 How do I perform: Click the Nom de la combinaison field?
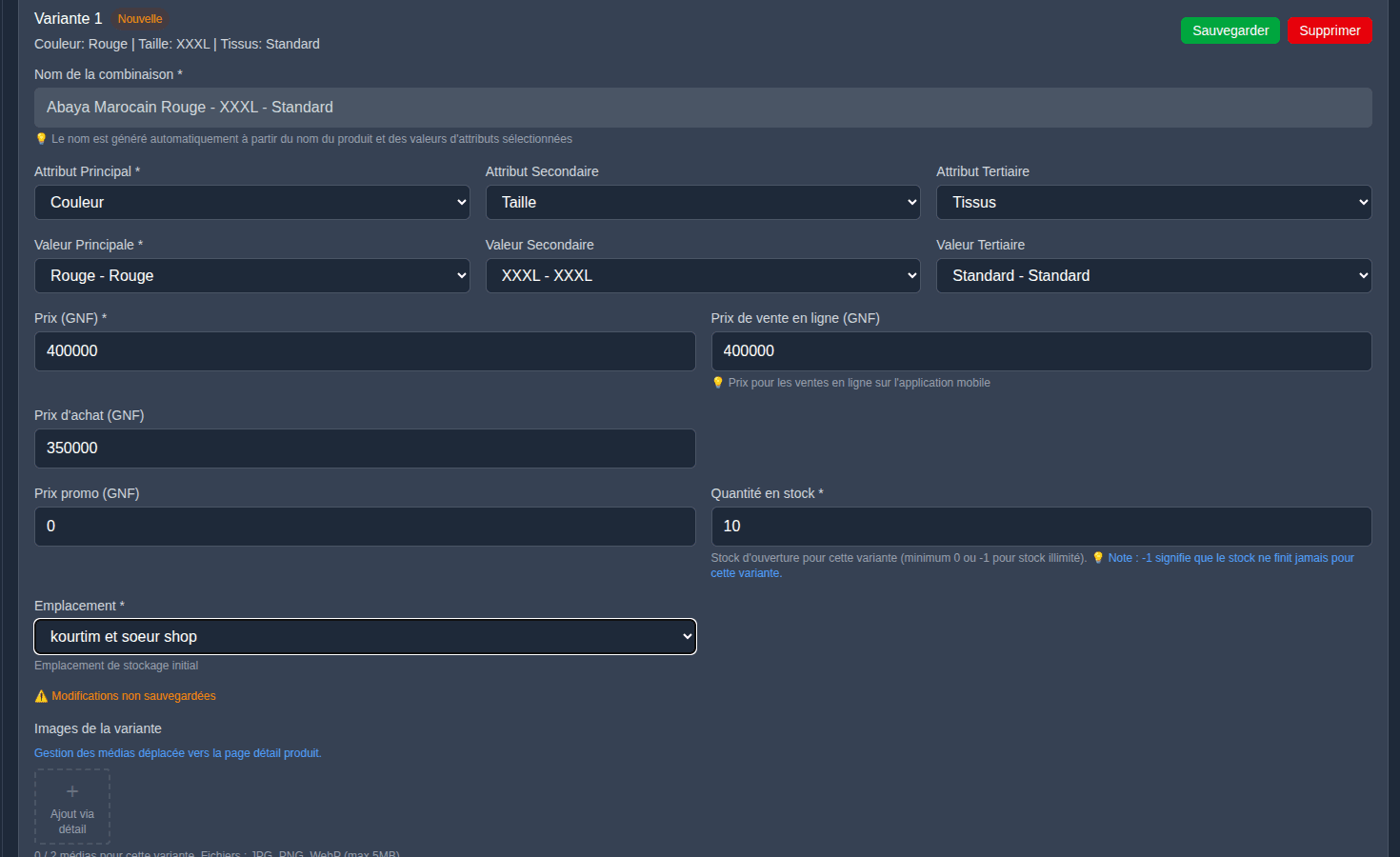(702, 108)
